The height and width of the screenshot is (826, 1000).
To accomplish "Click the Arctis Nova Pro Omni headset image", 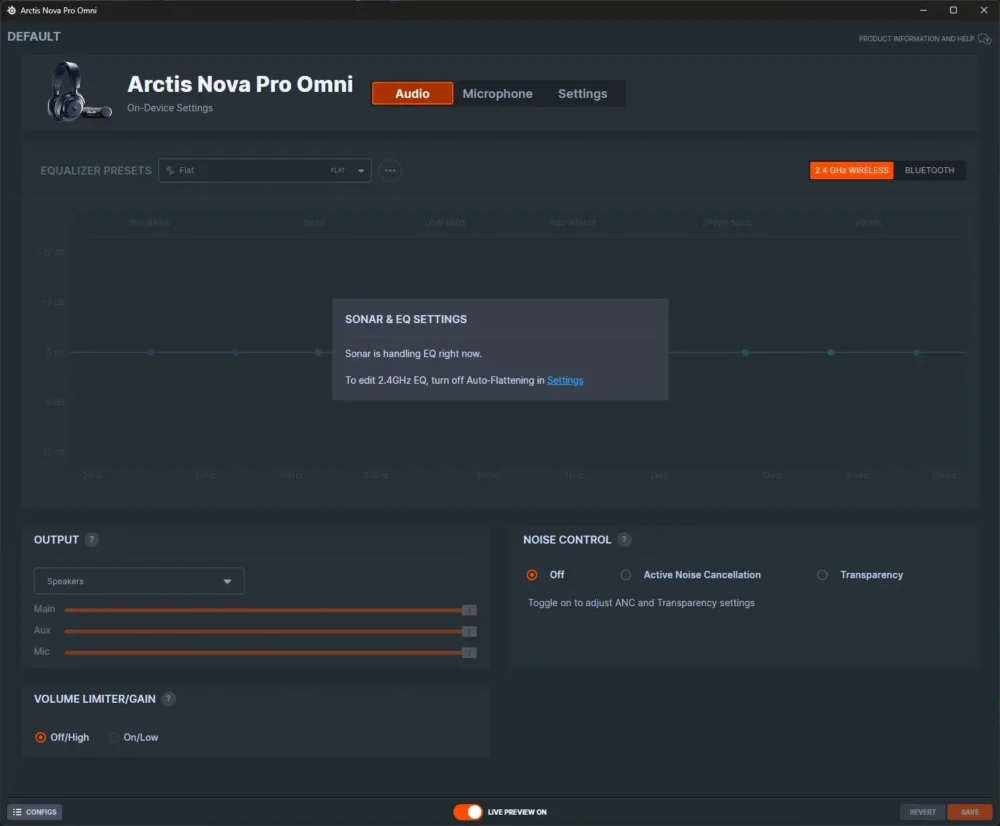I will pos(78,92).
